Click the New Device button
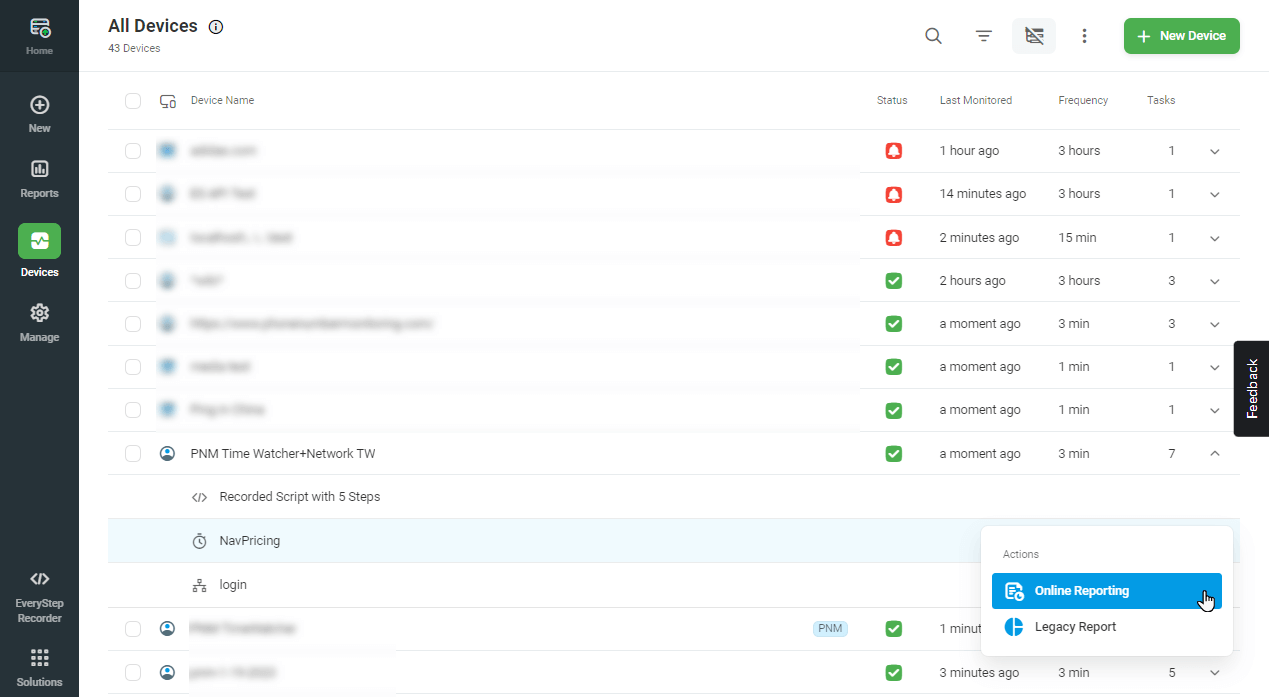 coord(1181,36)
